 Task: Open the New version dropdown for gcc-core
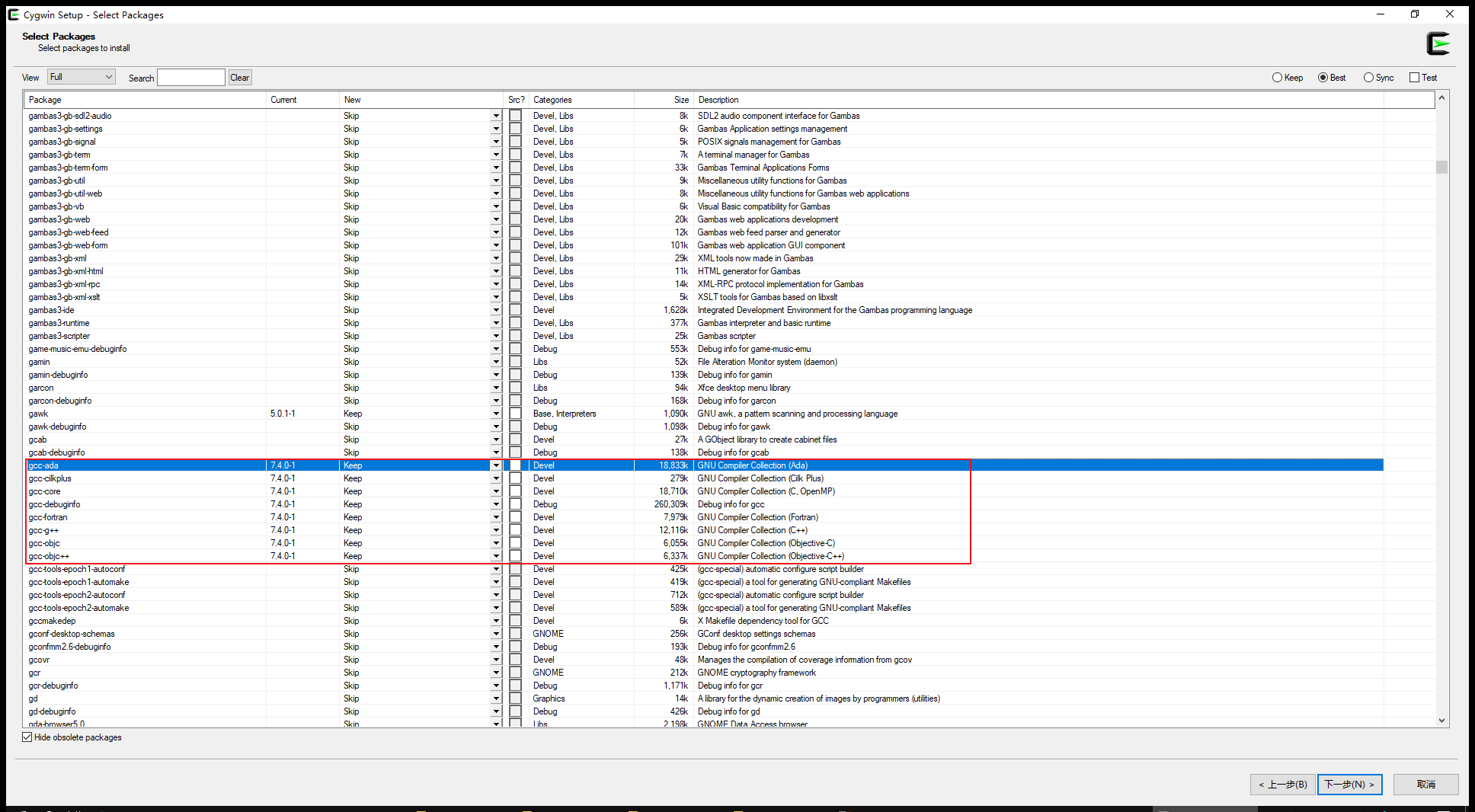click(x=496, y=491)
